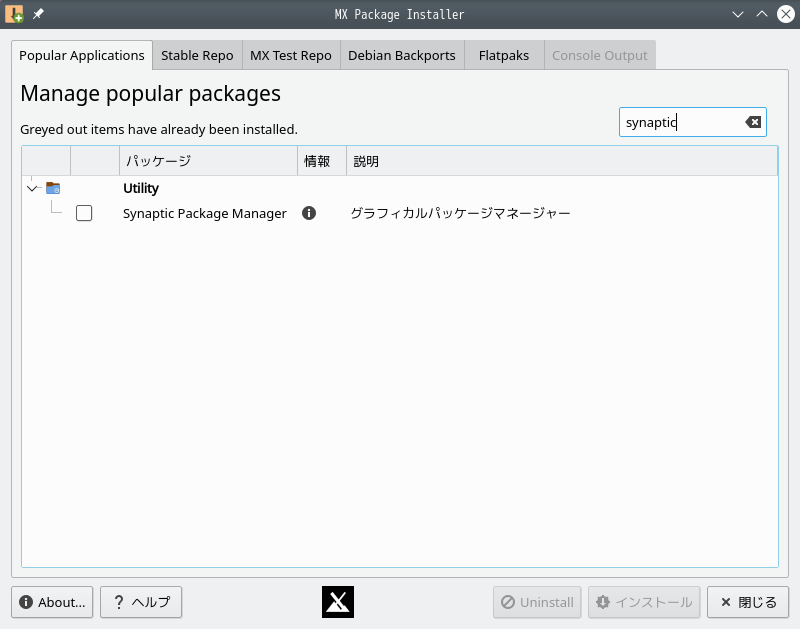Click the Uninstall button
This screenshot has width=800, height=629.
point(537,602)
